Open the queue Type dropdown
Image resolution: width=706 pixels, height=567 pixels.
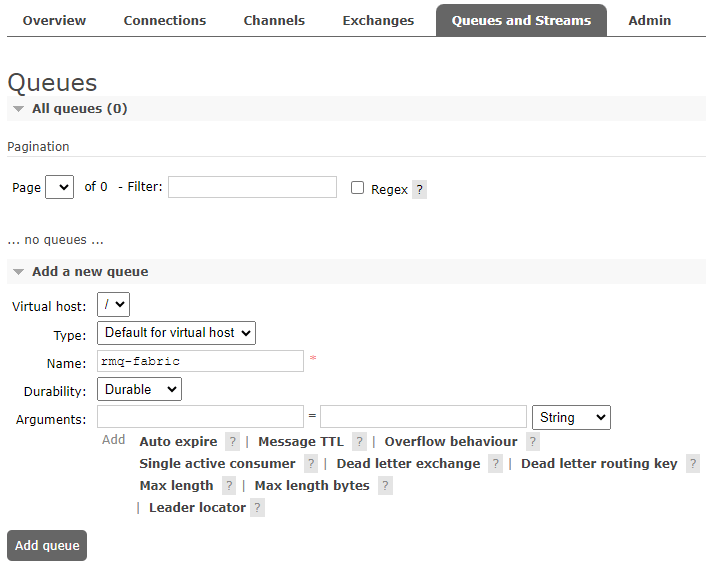[x=176, y=333]
